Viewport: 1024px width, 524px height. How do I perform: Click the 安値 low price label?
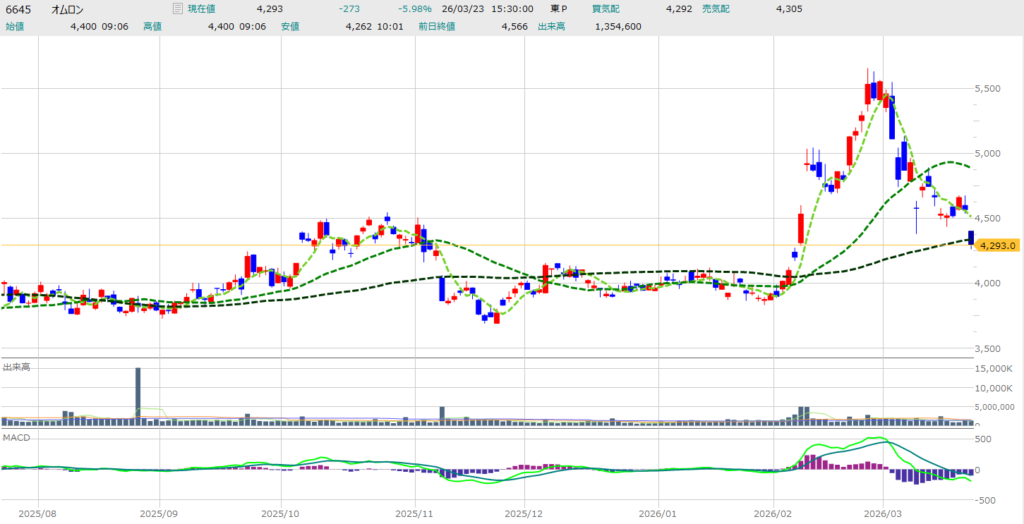(289, 26)
